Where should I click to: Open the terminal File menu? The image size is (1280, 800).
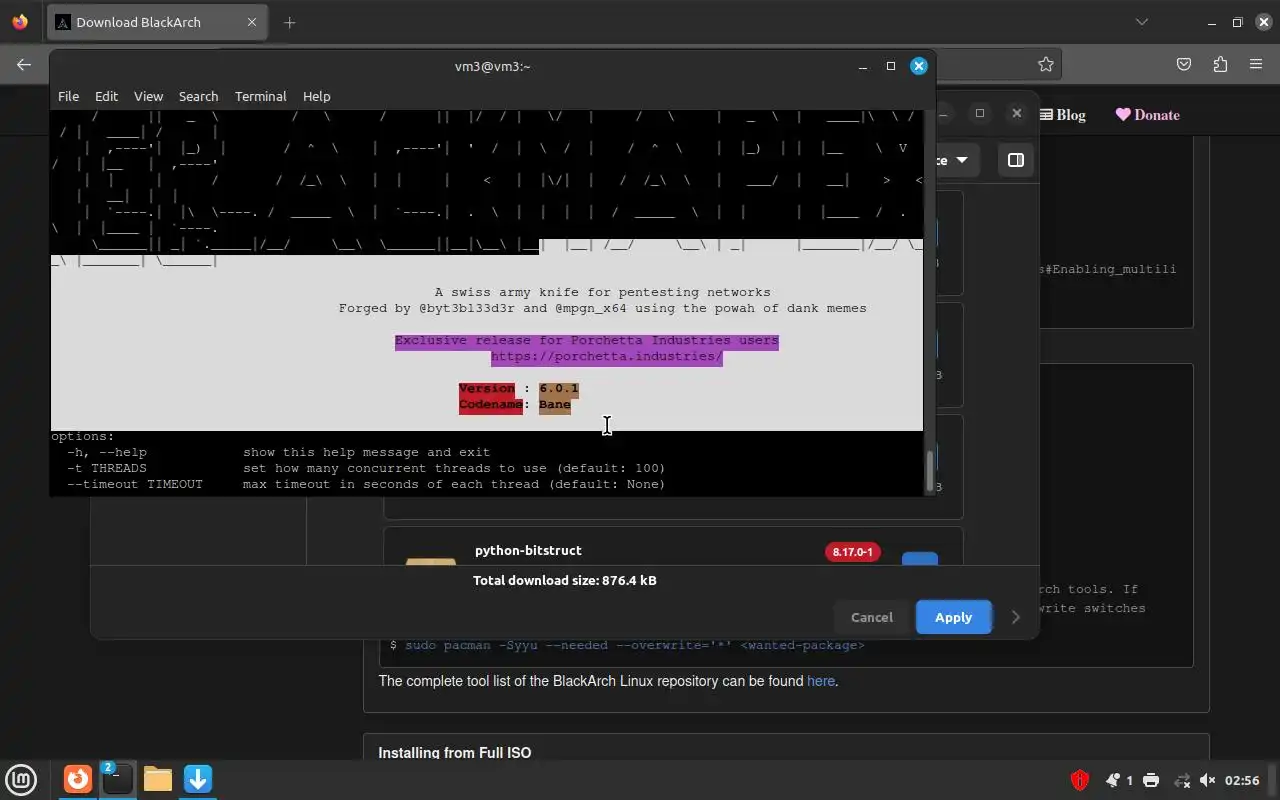68,96
